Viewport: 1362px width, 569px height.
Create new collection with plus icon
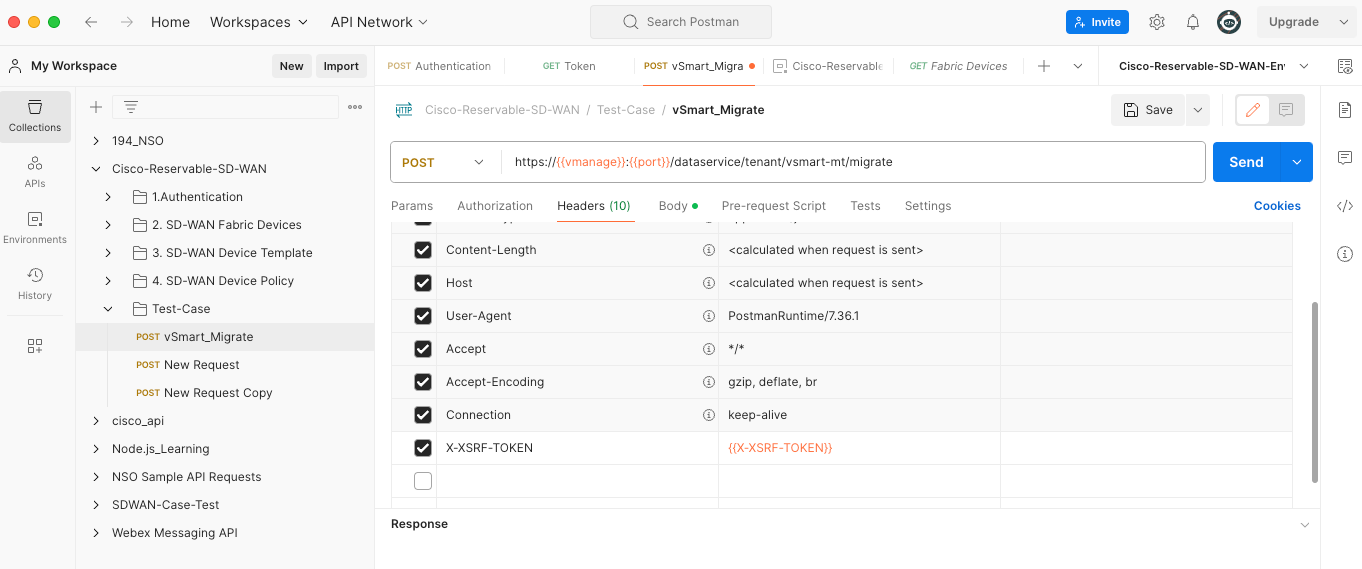pos(96,107)
